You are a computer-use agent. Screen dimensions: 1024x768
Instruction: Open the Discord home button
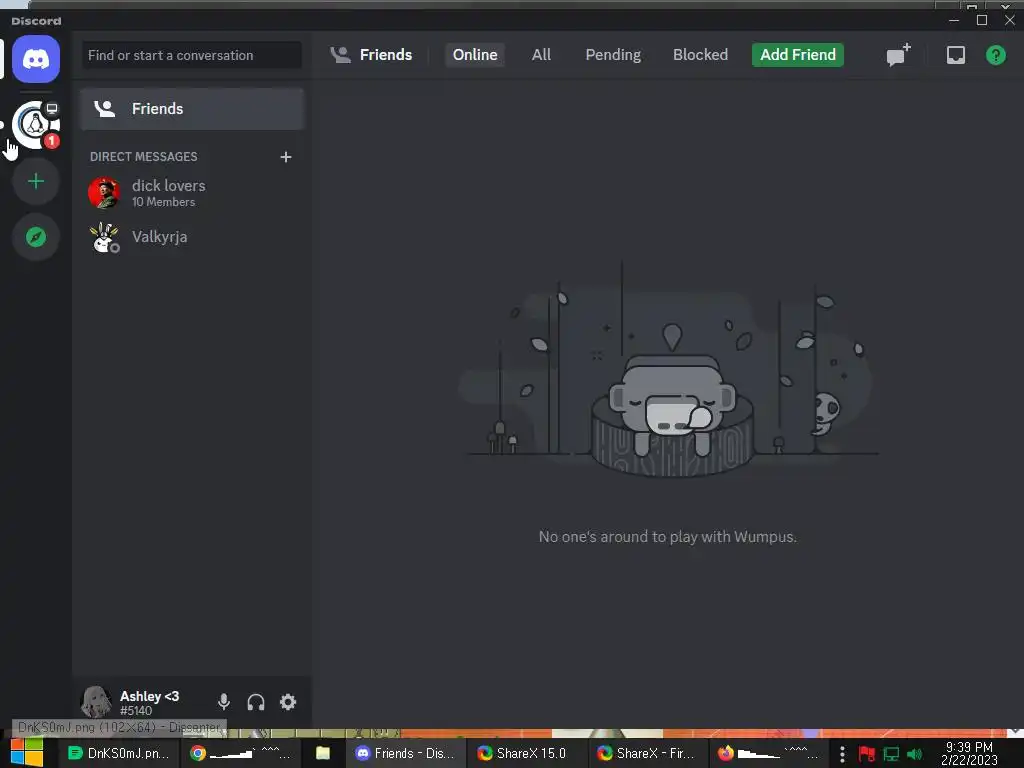point(36,59)
